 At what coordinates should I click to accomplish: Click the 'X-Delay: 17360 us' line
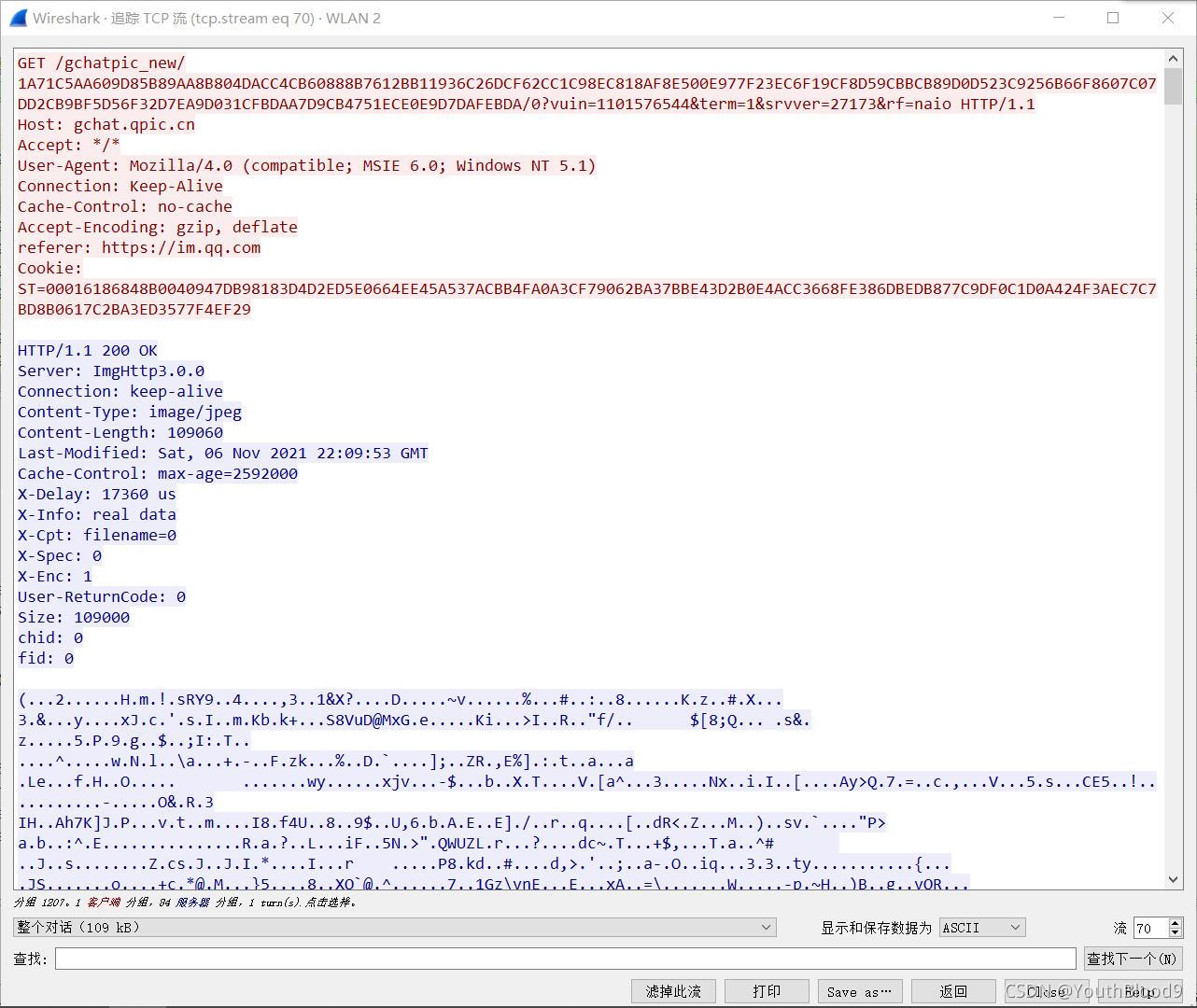point(97,494)
